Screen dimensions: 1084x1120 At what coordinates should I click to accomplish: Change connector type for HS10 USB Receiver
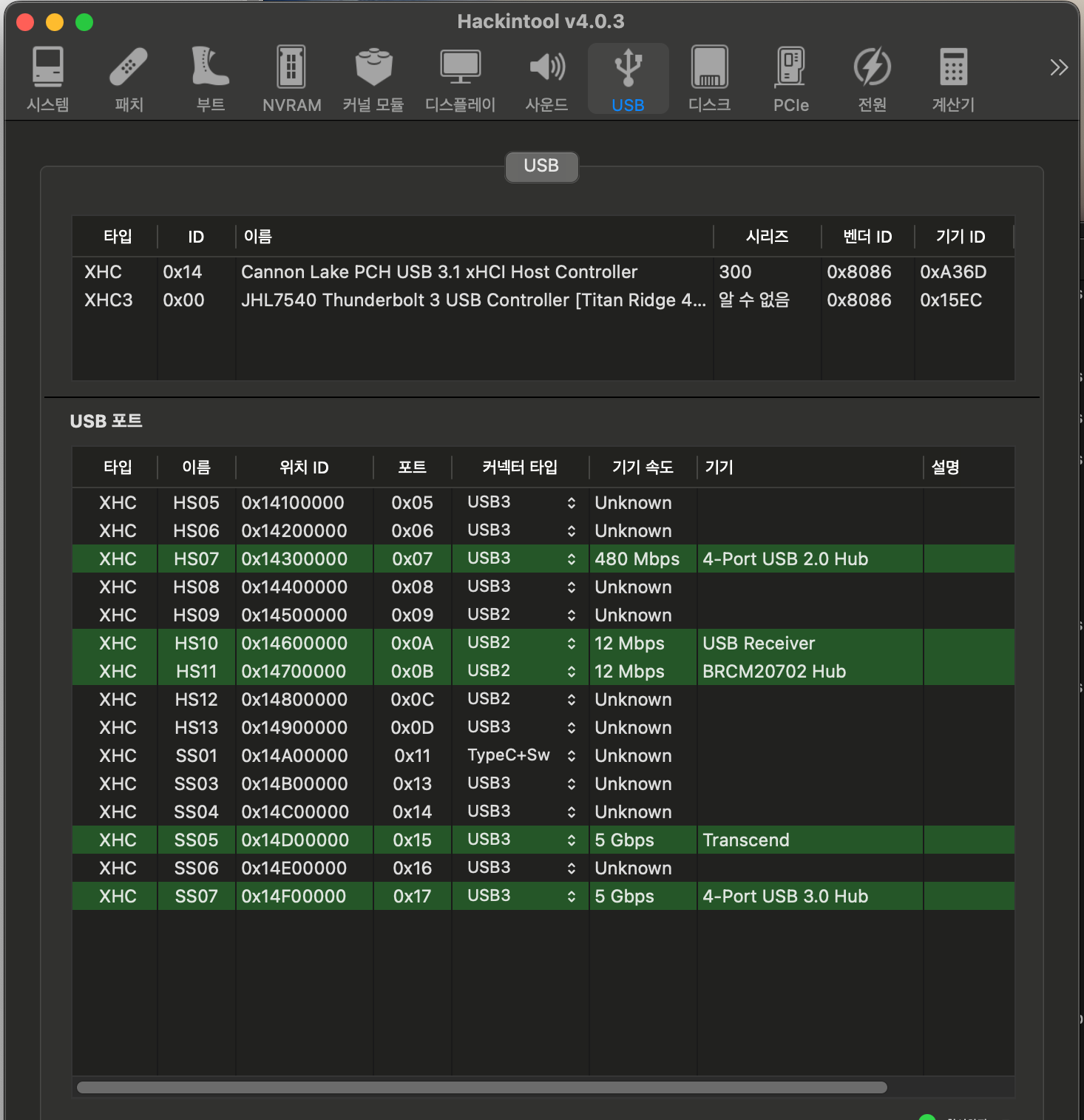(521, 643)
